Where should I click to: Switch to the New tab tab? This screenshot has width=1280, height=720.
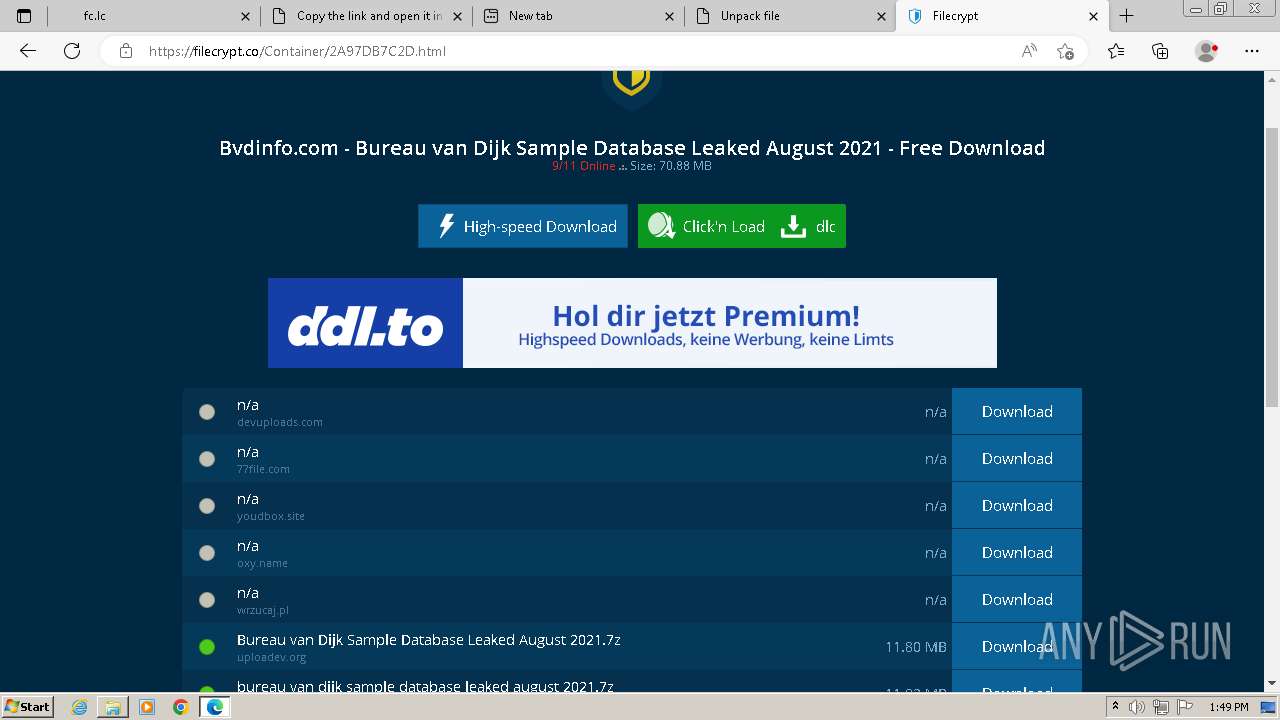(x=578, y=16)
